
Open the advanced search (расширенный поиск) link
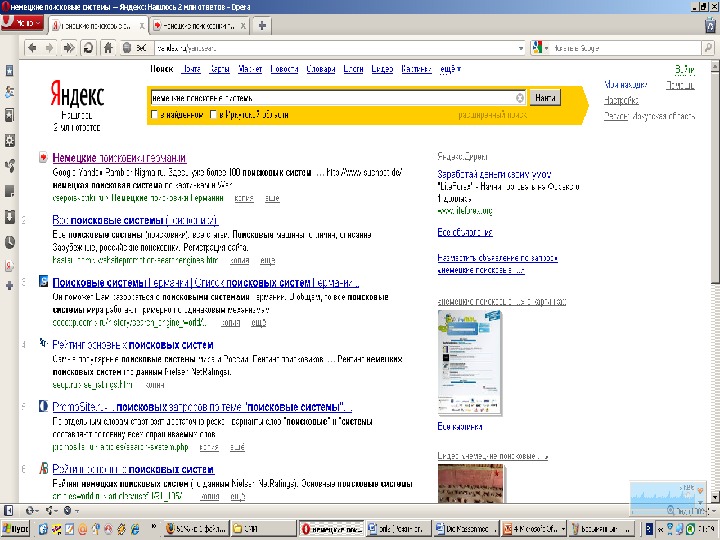(x=492, y=115)
